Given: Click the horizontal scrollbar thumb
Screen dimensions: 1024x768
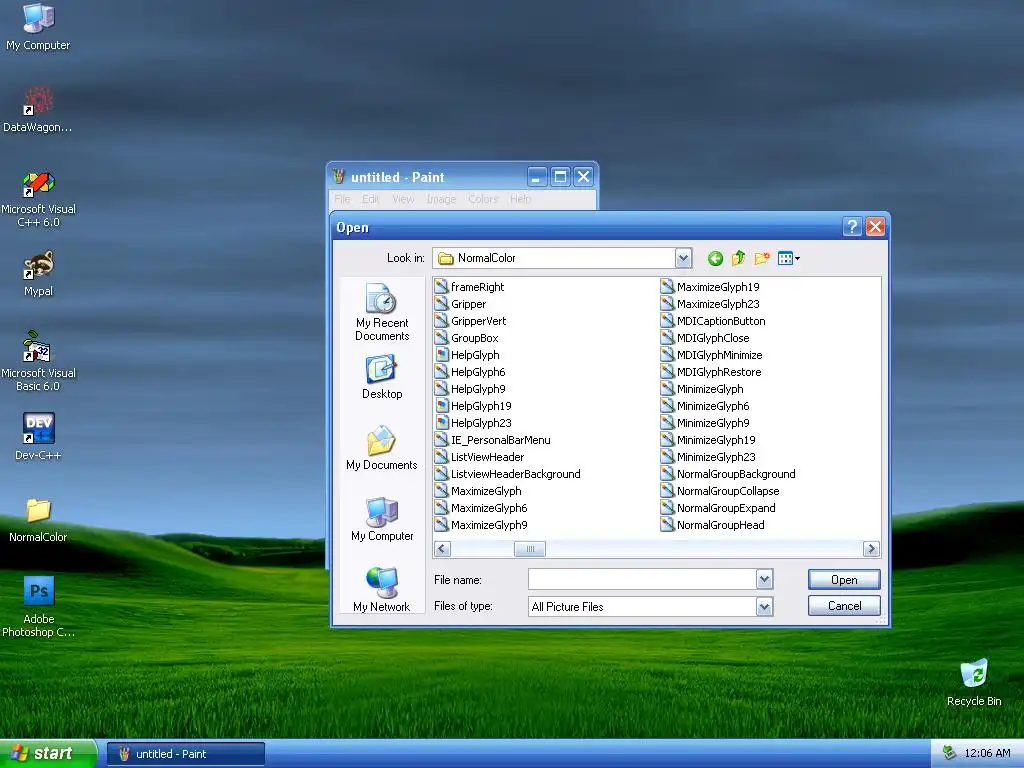Looking at the screenshot, I should (x=530, y=549).
